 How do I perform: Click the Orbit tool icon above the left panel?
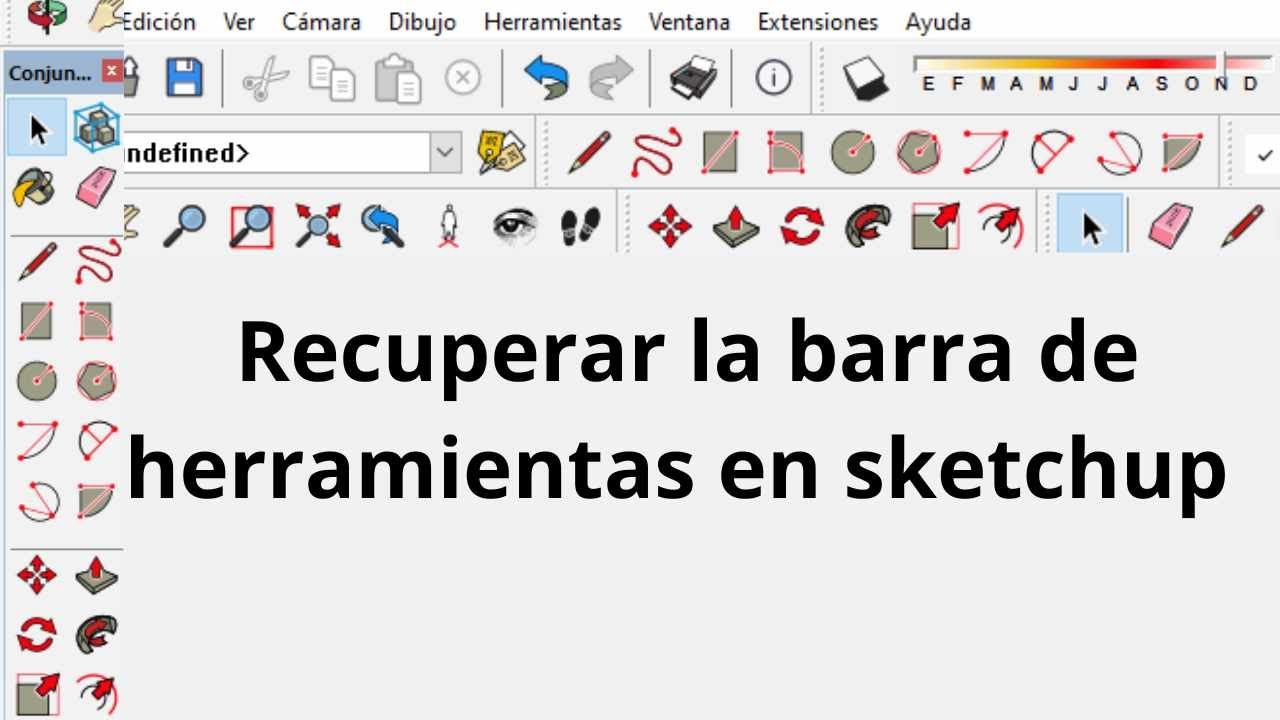click(x=45, y=14)
